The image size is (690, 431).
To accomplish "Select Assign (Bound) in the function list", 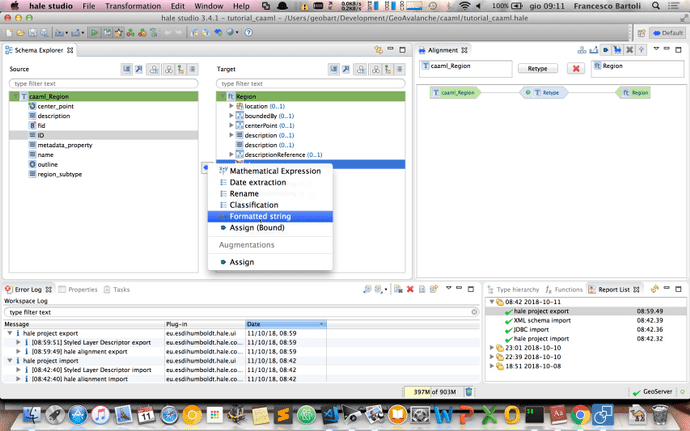I will [x=259, y=228].
